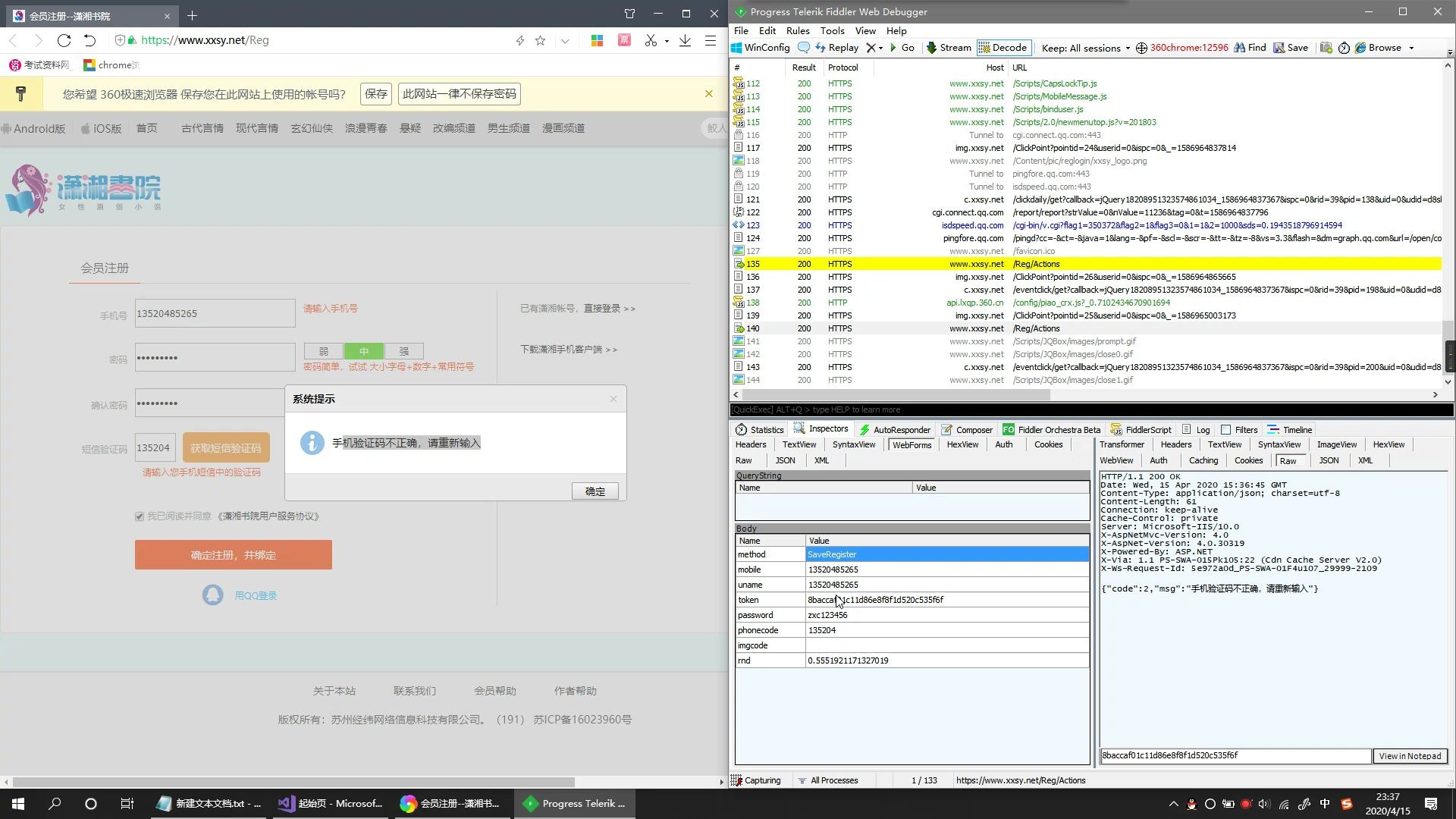The image size is (1456, 819).
Task: Select session 140 /Reg/Actions row
Action: tap(1085, 328)
